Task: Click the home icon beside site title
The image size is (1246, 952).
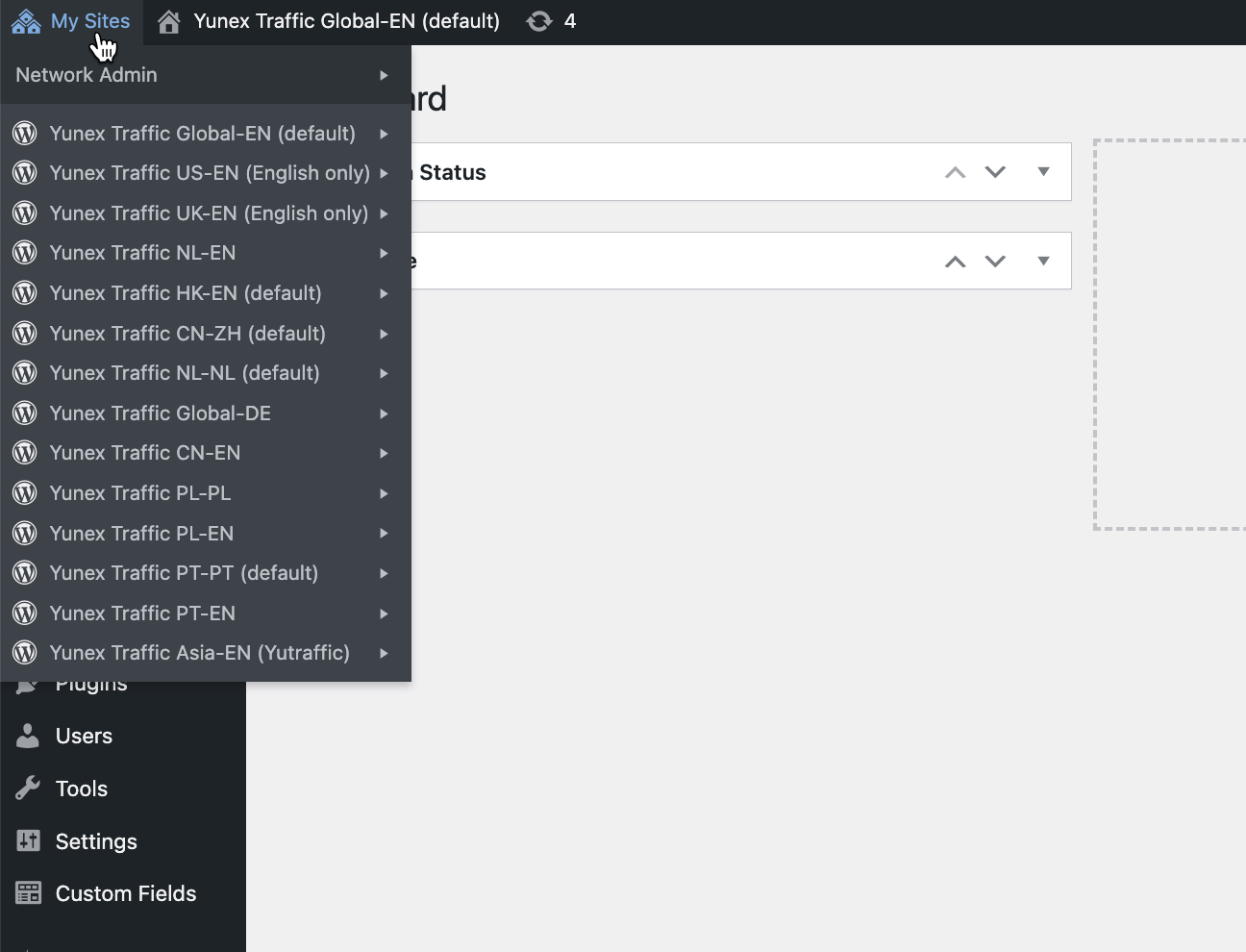Action: pos(169,21)
